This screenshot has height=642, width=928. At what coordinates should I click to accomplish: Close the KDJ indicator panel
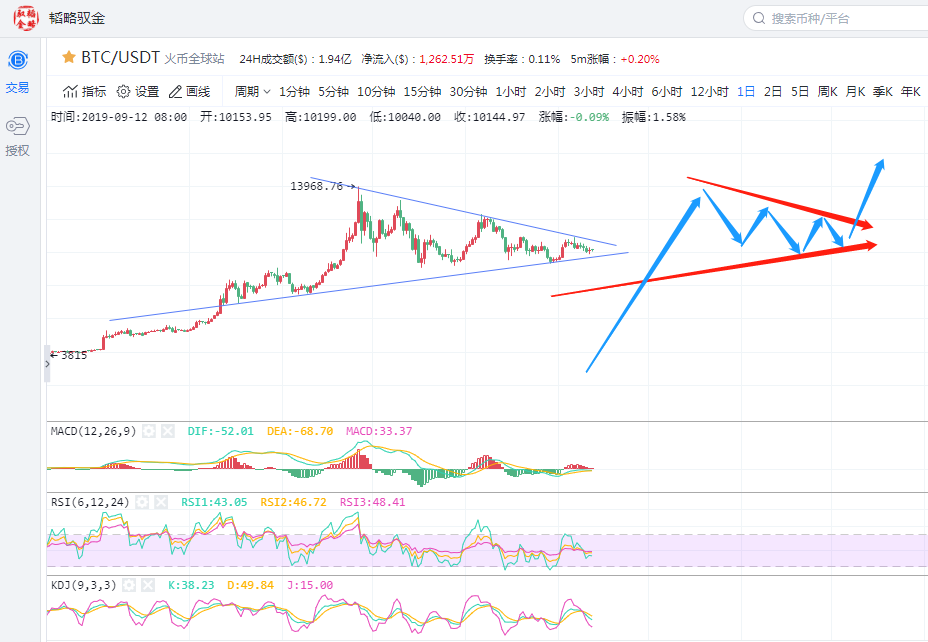coord(148,585)
